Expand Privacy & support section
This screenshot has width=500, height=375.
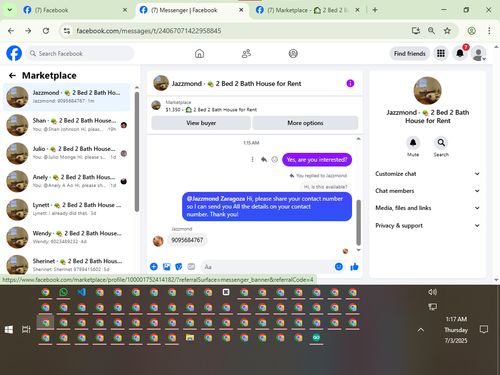[x=428, y=226]
